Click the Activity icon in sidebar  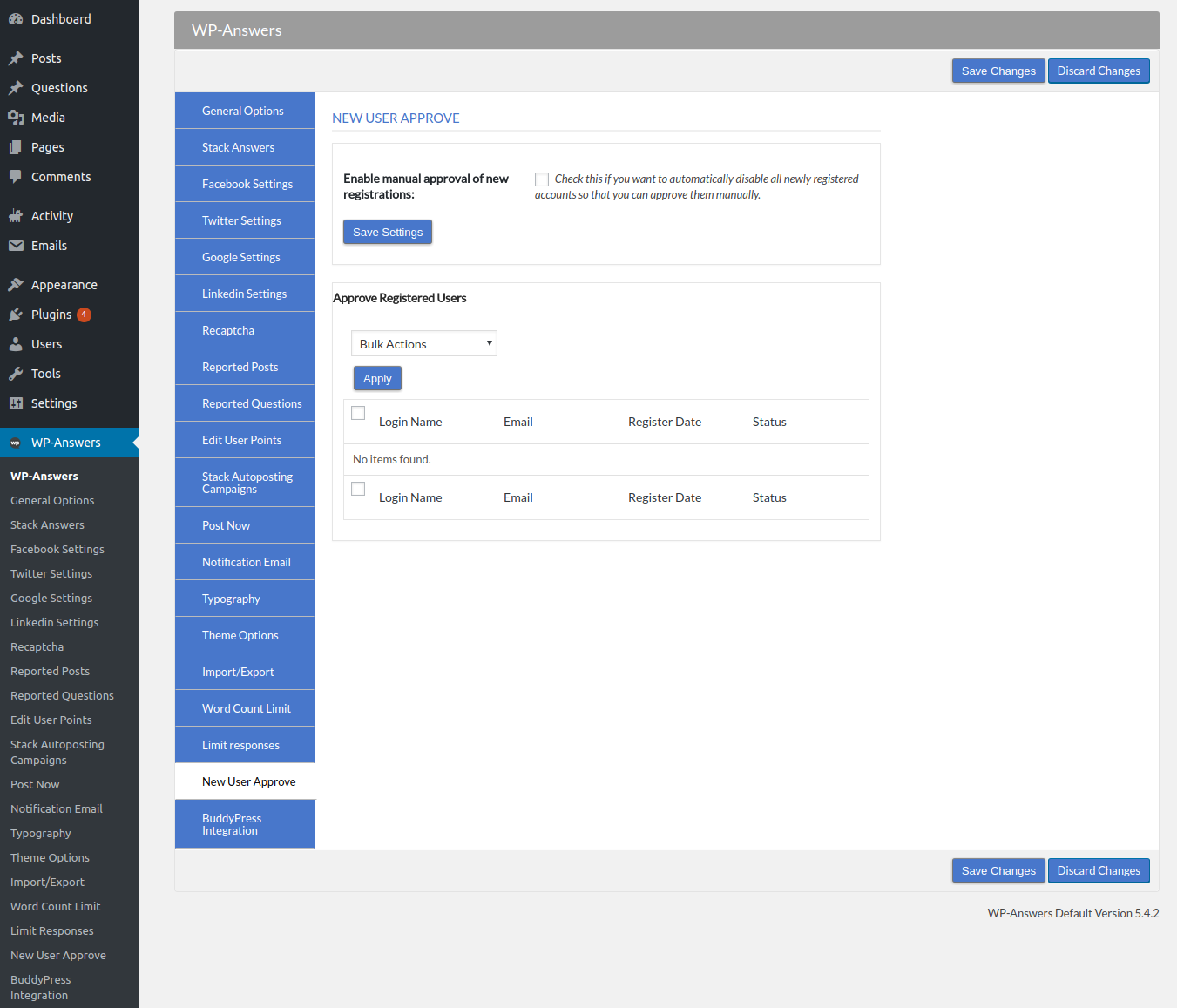[x=16, y=216]
